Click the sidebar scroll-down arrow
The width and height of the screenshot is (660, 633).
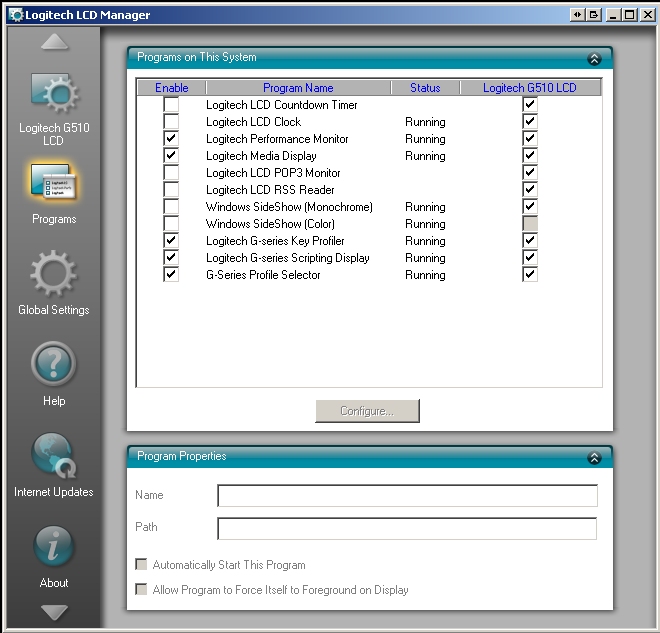click(x=54, y=612)
